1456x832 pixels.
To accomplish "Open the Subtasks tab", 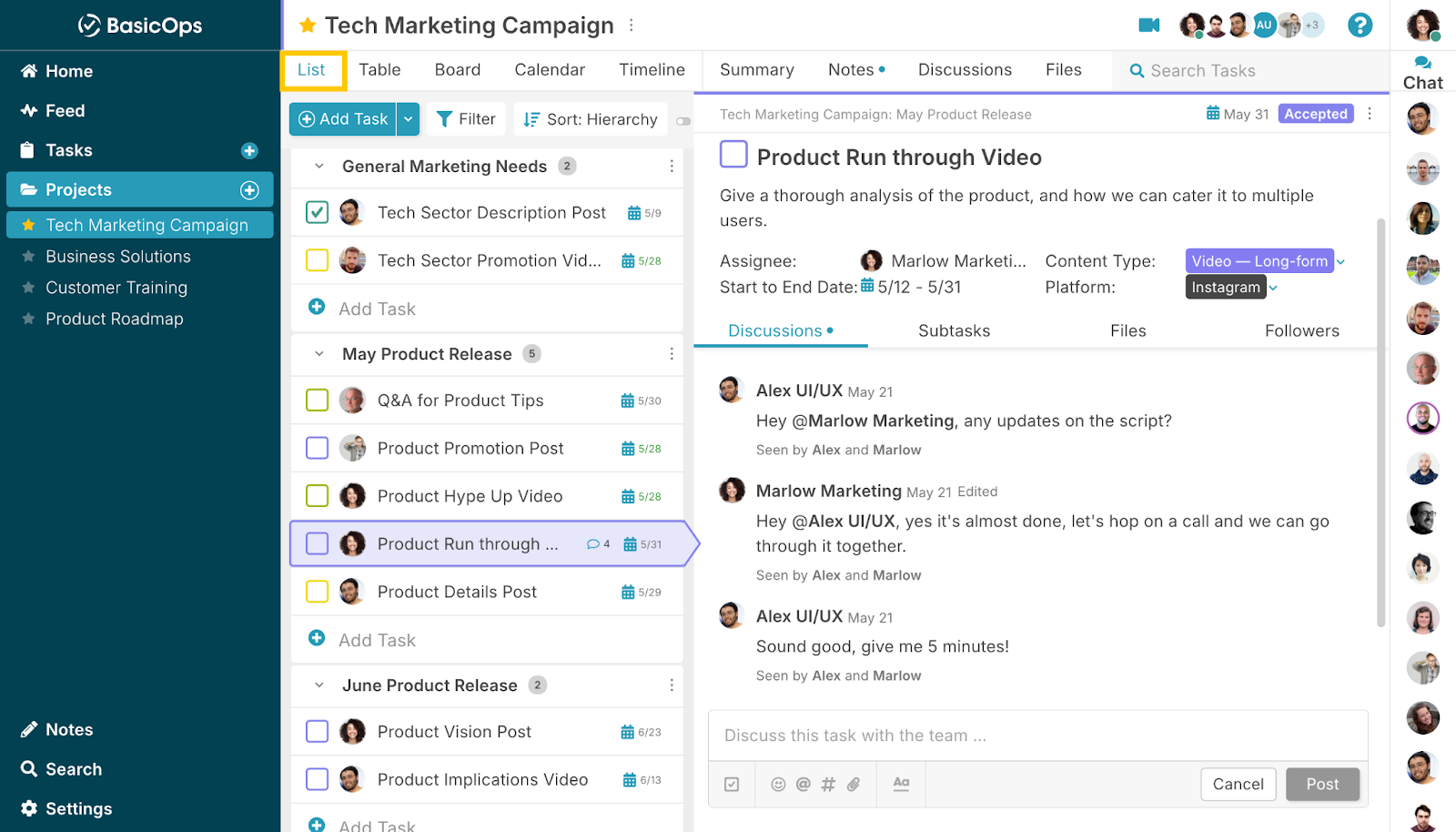I will coord(954,330).
